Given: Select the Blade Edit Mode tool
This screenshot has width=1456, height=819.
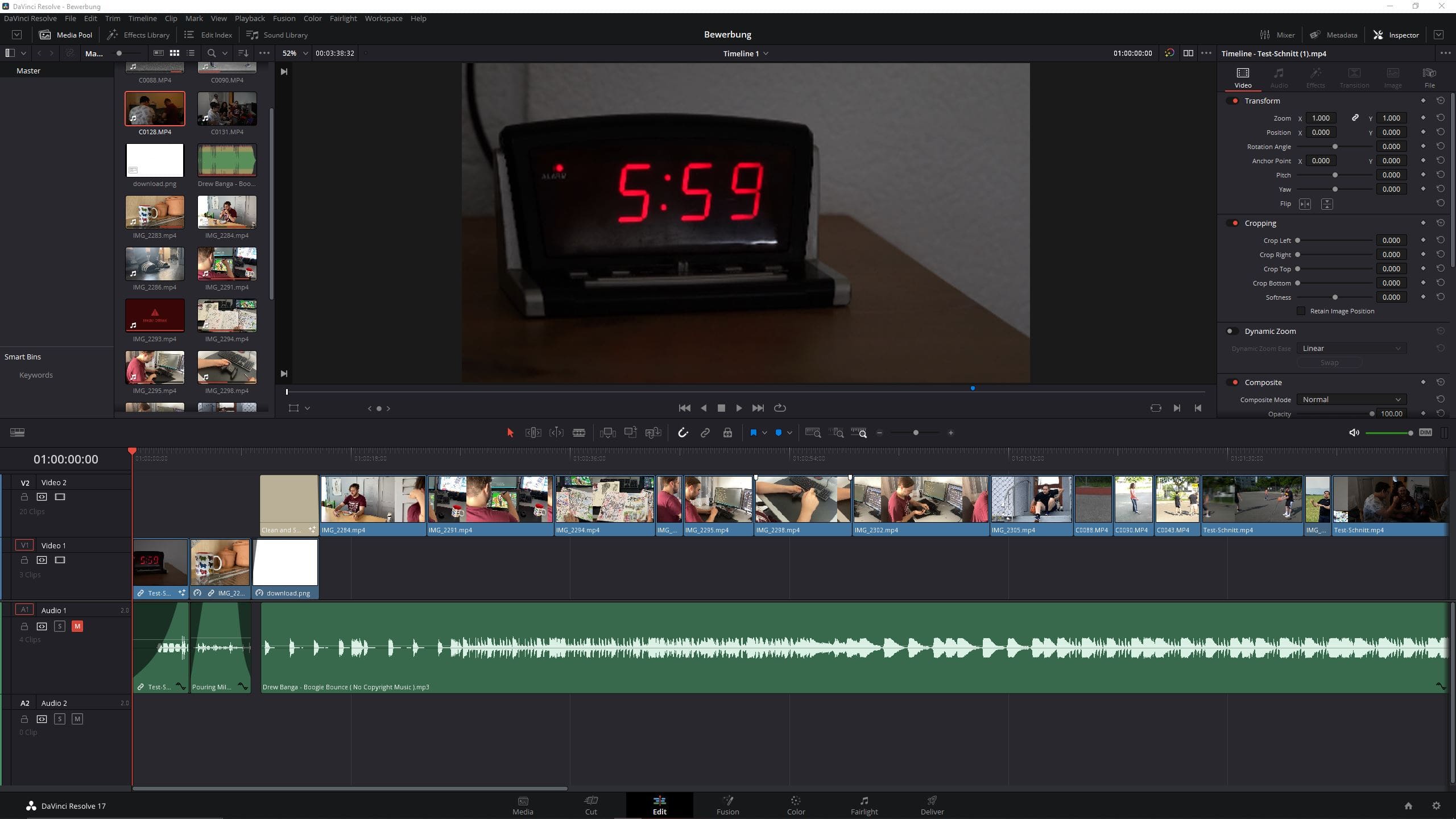Looking at the screenshot, I should pyautogui.click(x=579, y=433).
